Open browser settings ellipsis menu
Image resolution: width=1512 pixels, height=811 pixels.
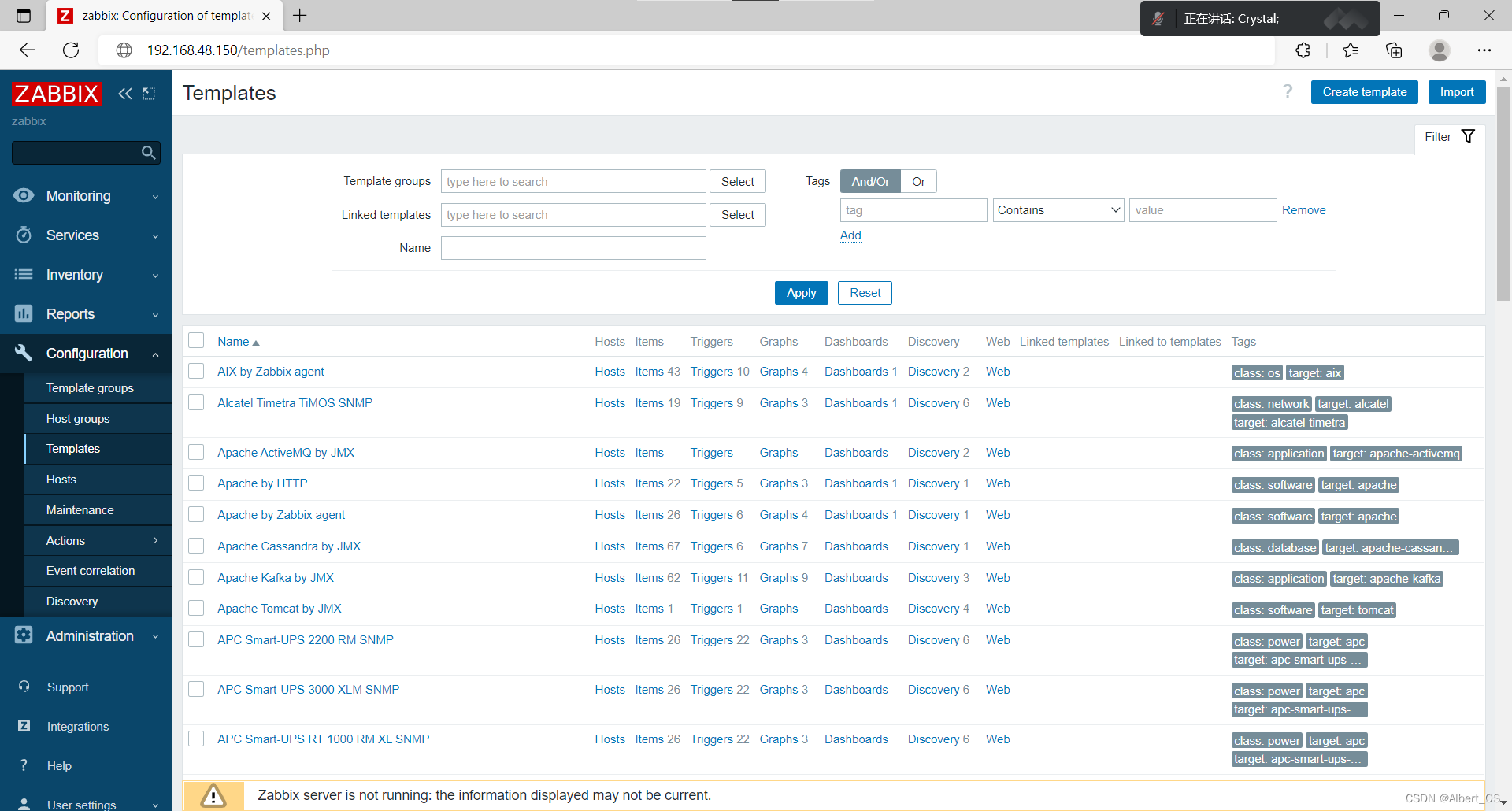pos(1484,50)
